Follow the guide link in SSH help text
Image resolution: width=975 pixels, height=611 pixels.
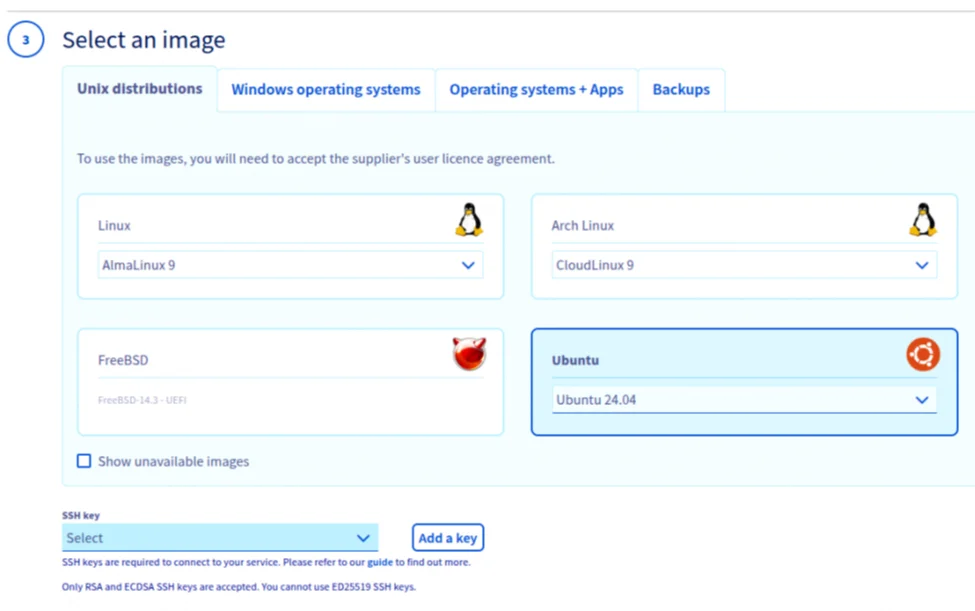coord(380,562)
